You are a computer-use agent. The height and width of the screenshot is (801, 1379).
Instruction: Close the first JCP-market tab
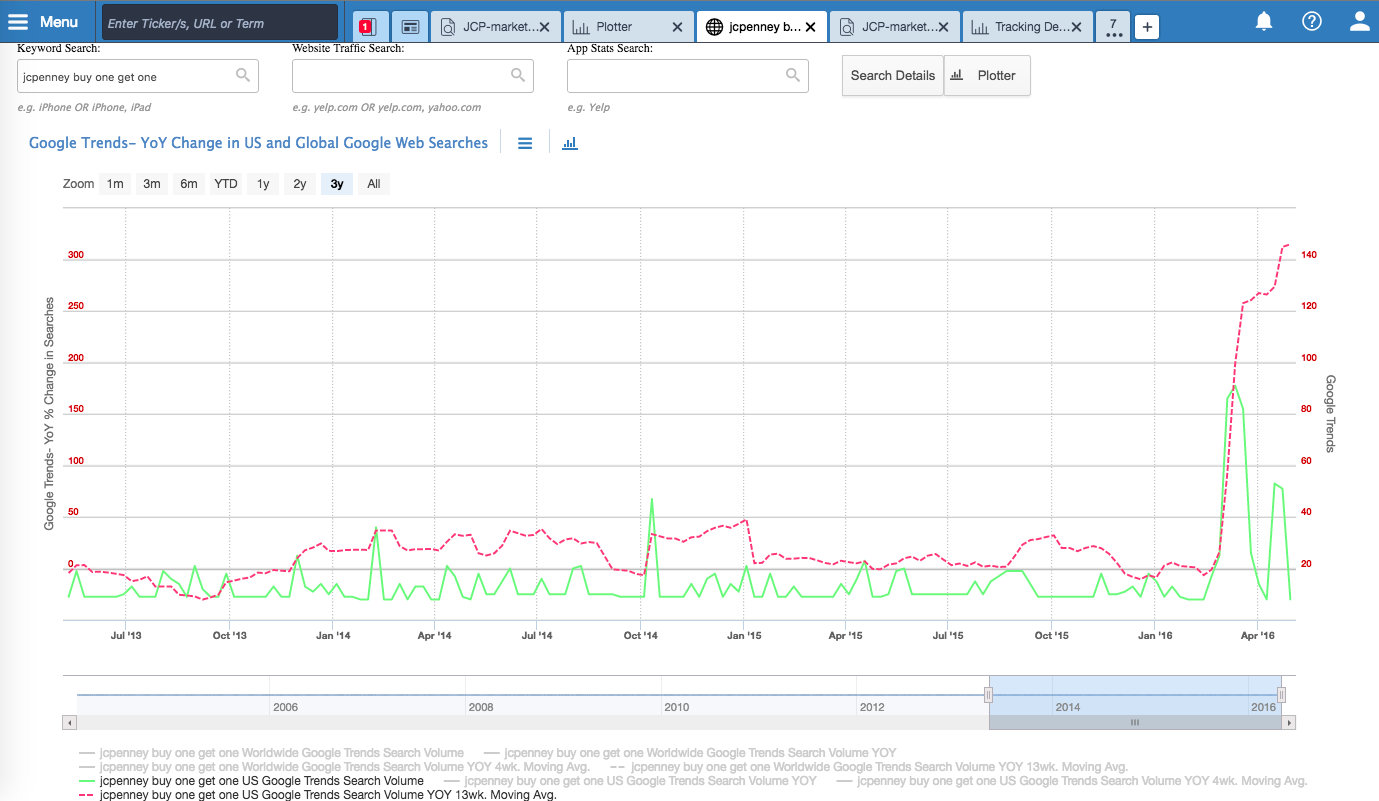[x=544, y=27]
